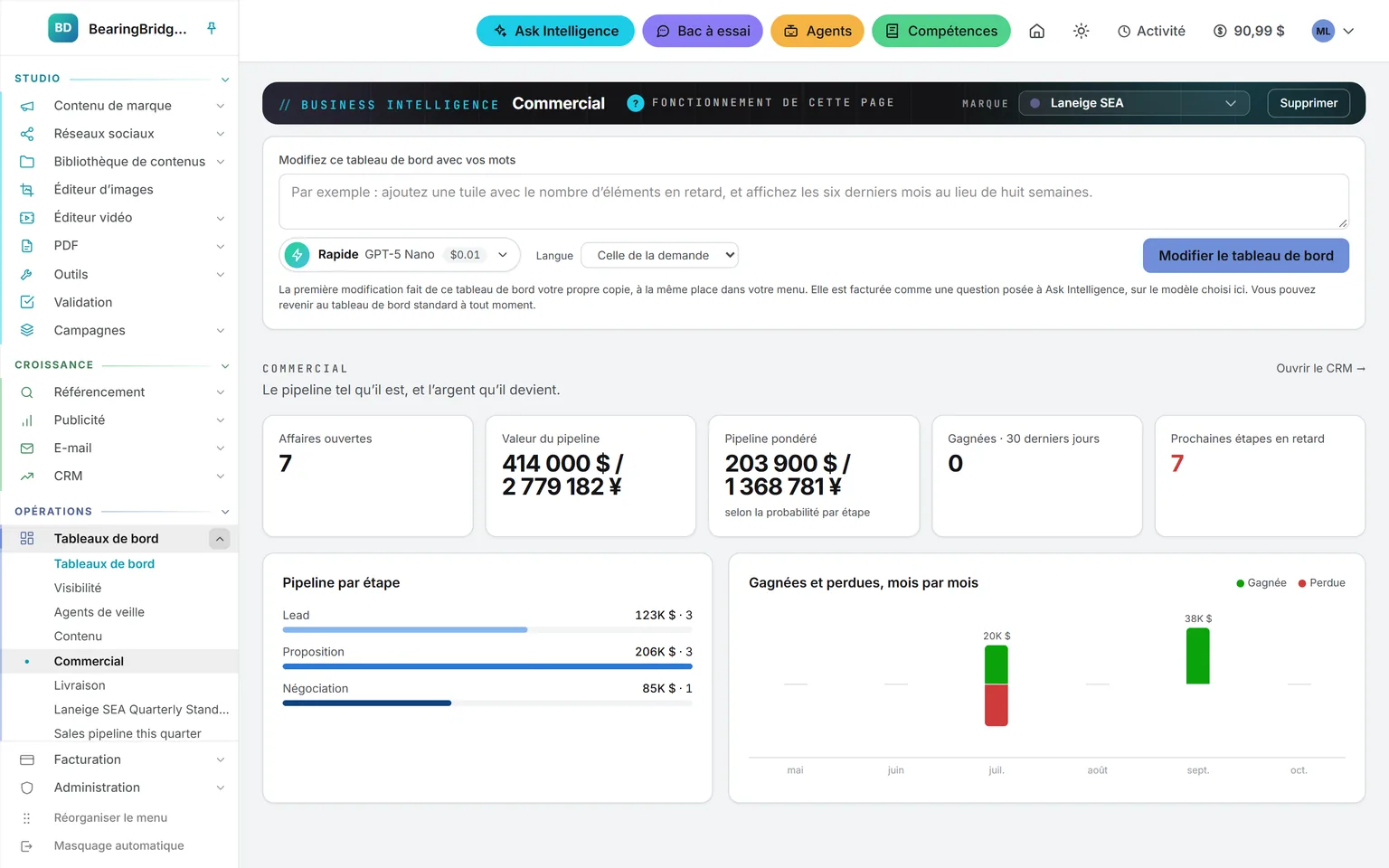Click the Campagnes layers icon

tap(27, 330)
